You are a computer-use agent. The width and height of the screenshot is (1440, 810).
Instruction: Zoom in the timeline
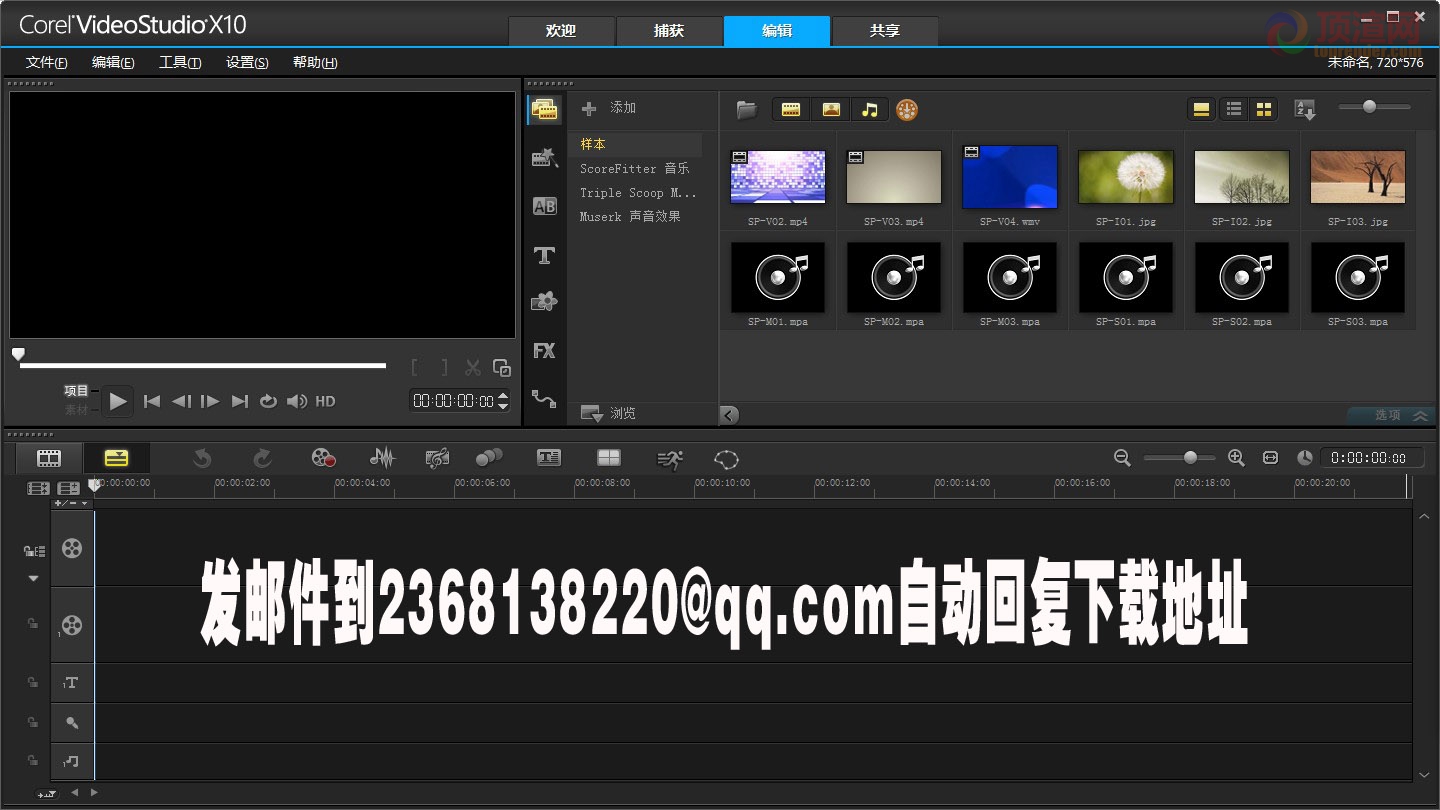[x=1236, y=458]
